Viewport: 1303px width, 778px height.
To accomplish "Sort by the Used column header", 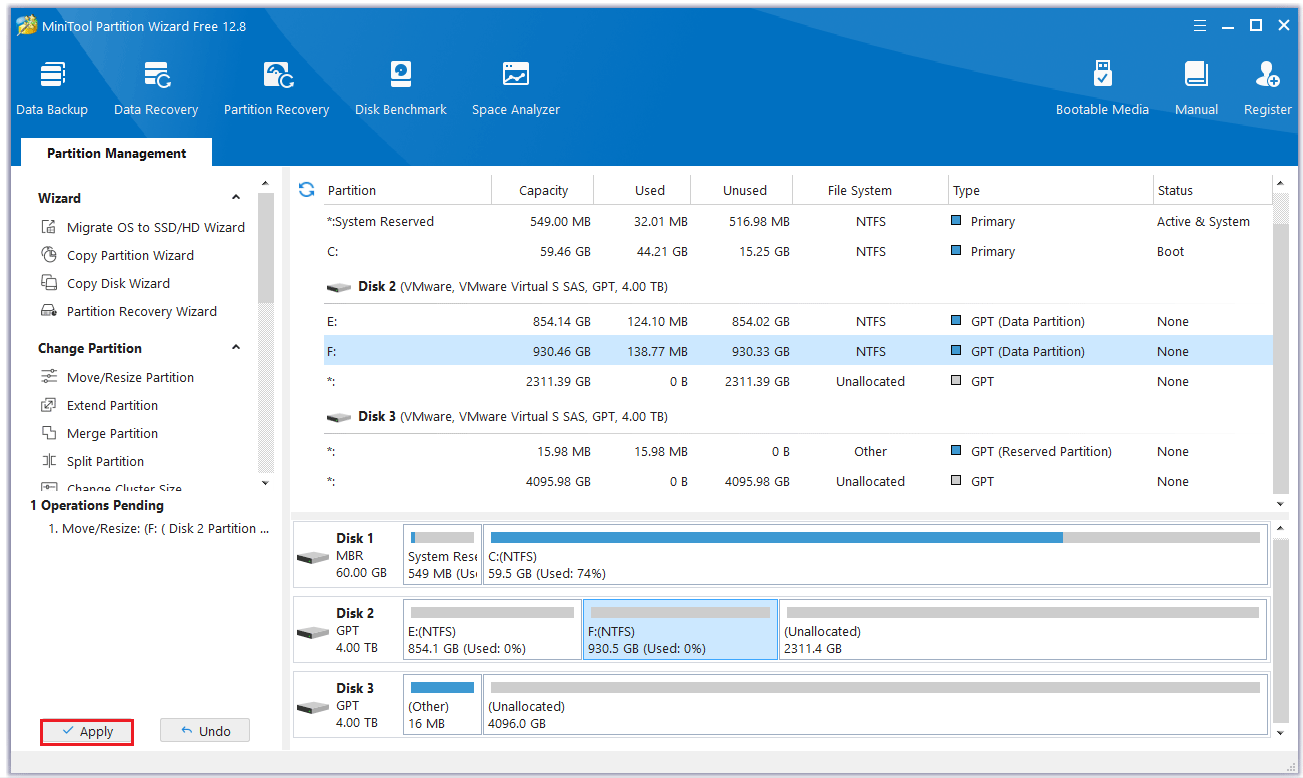I will click(649, 190).
